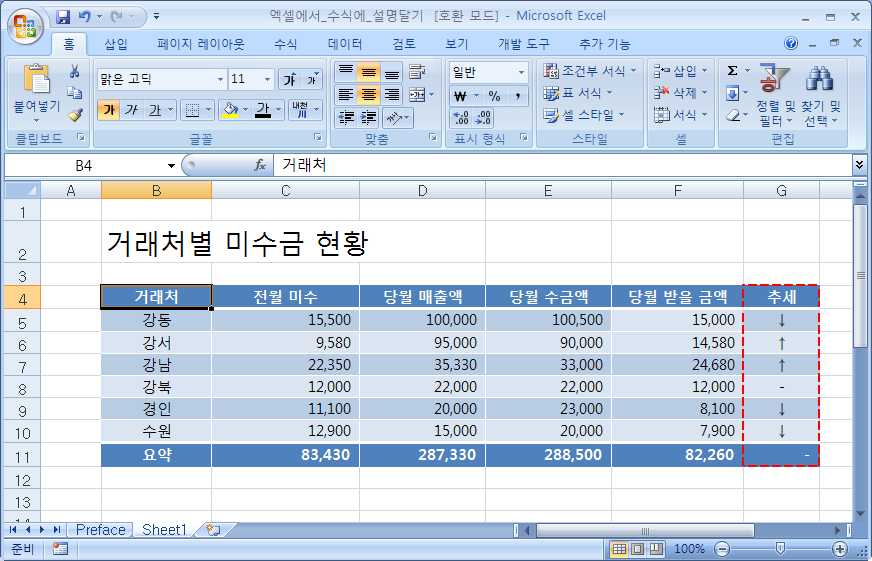Image resolution: width=872 pixels, height=561 pixels.
Task: Adjust the zoom slider handle
Action: 780,549
